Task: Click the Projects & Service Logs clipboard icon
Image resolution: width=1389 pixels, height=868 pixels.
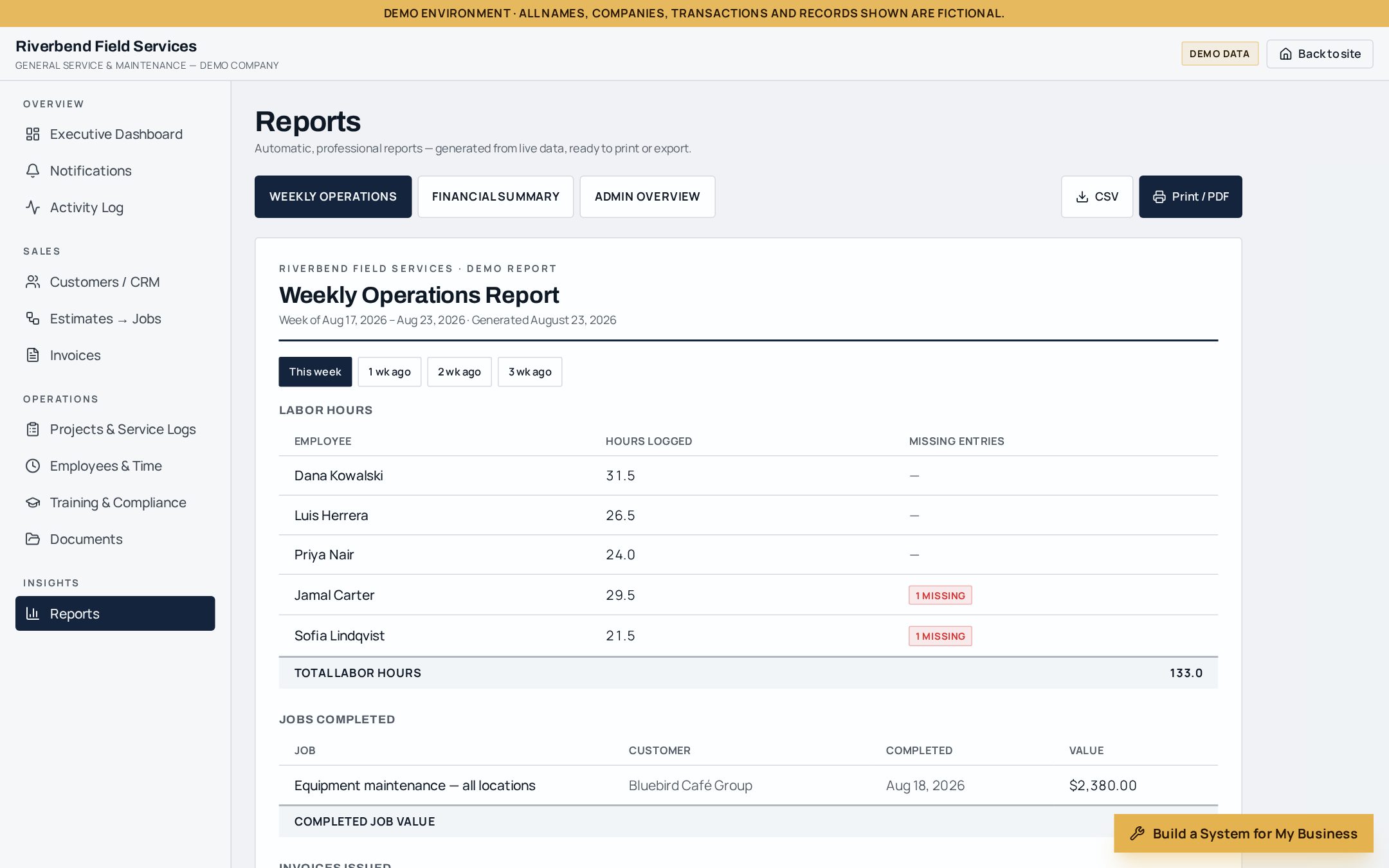Action: tap(33, 429)
